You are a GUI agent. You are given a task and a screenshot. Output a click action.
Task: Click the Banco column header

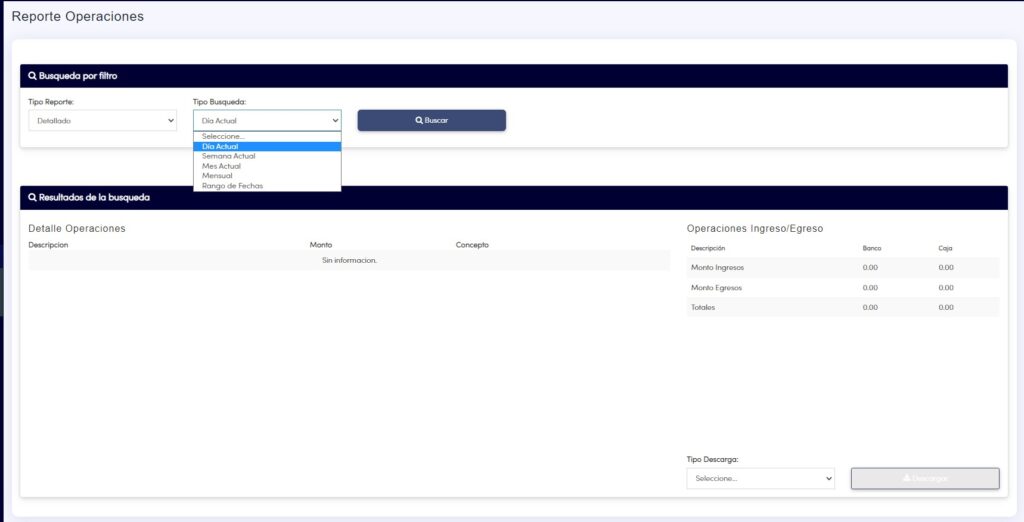click(872, 248)
